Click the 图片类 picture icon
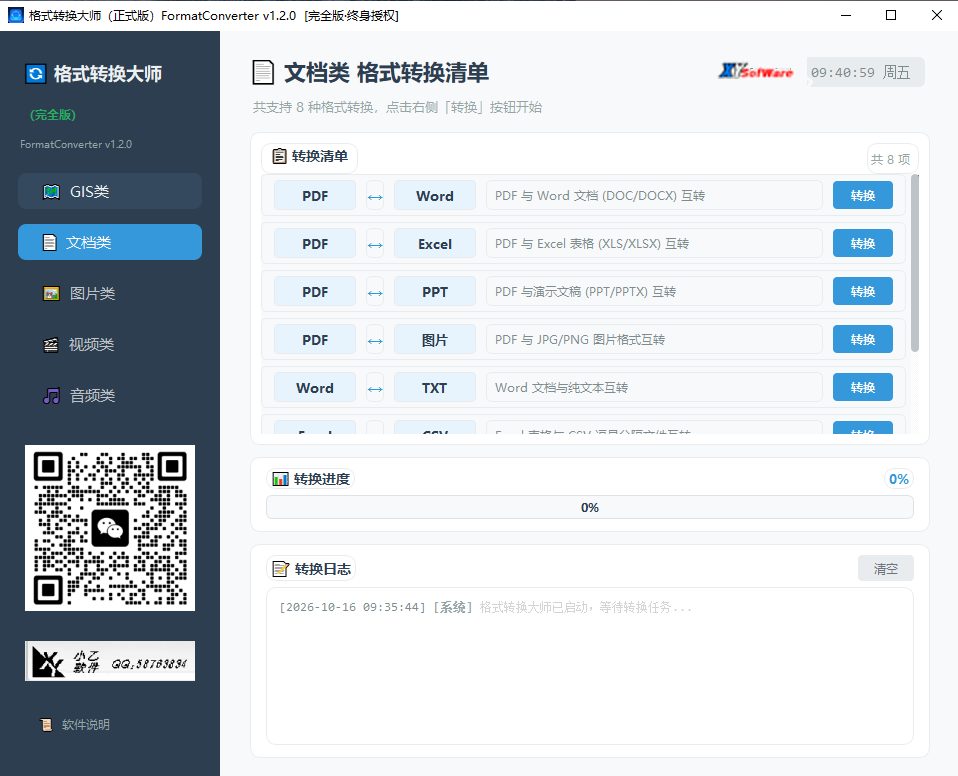Viewport: 958px width, 776px height. click(x=51, y=293)
